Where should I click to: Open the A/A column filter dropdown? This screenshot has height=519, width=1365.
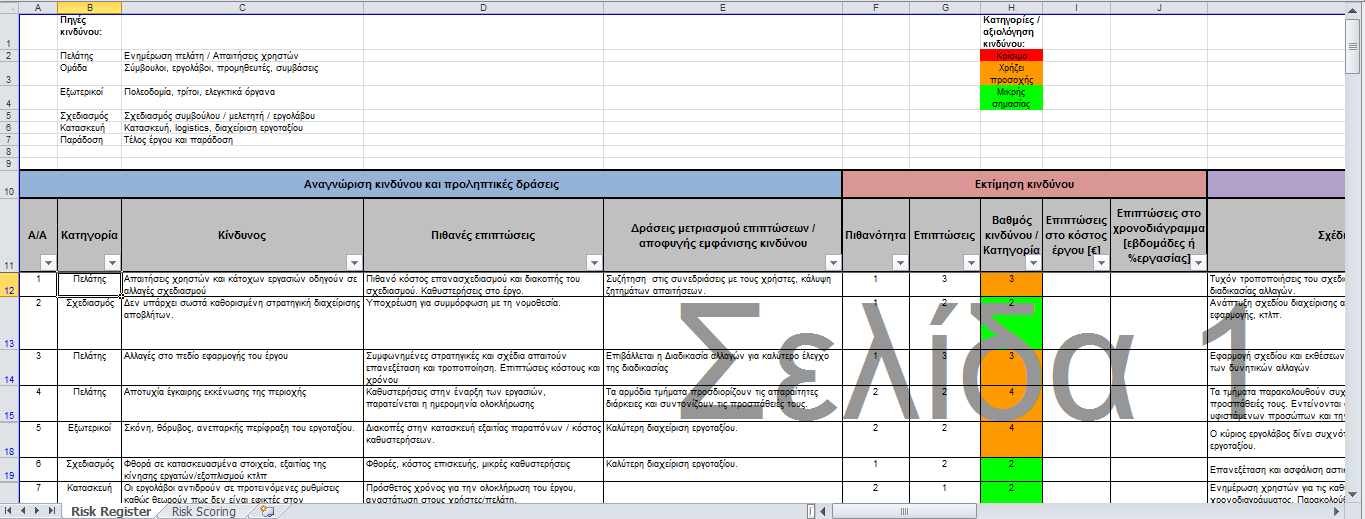pos(48,262)
